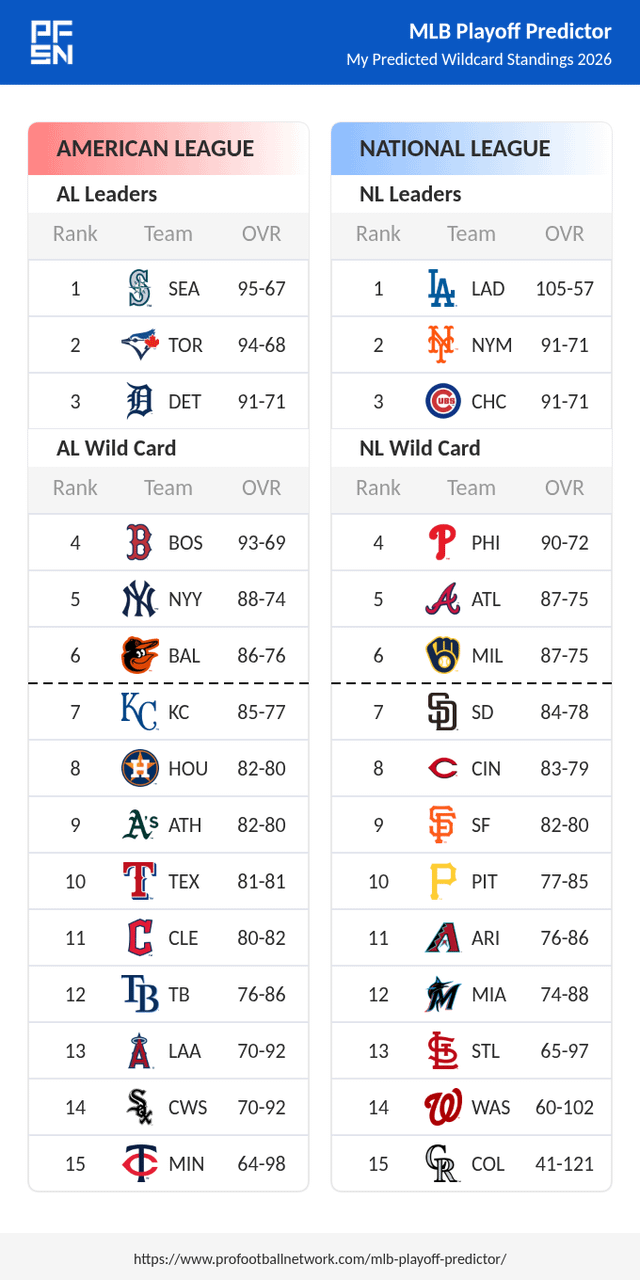Select the San Diego Padres logo
Viewport: 640px width, 1280px height.
442,712
